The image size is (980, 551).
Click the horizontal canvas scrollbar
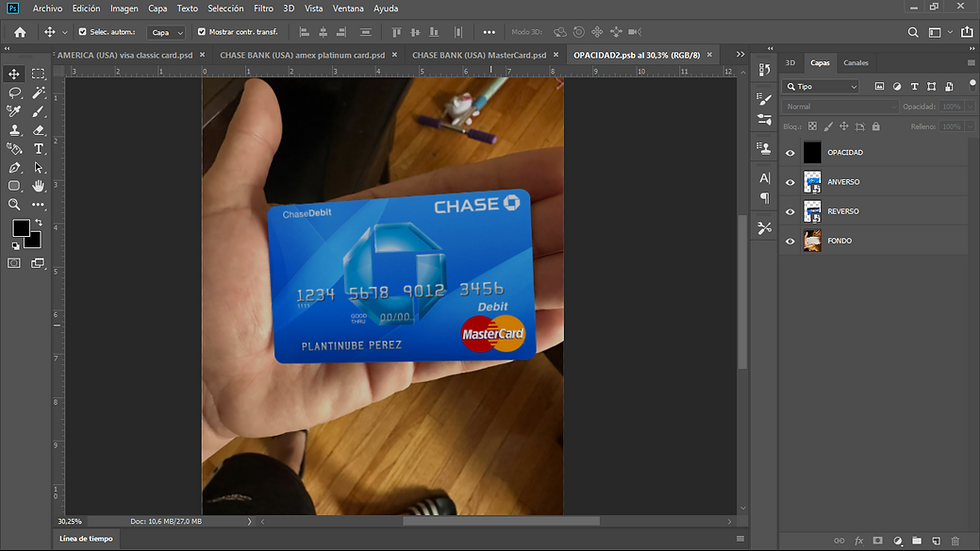(501, 521)
